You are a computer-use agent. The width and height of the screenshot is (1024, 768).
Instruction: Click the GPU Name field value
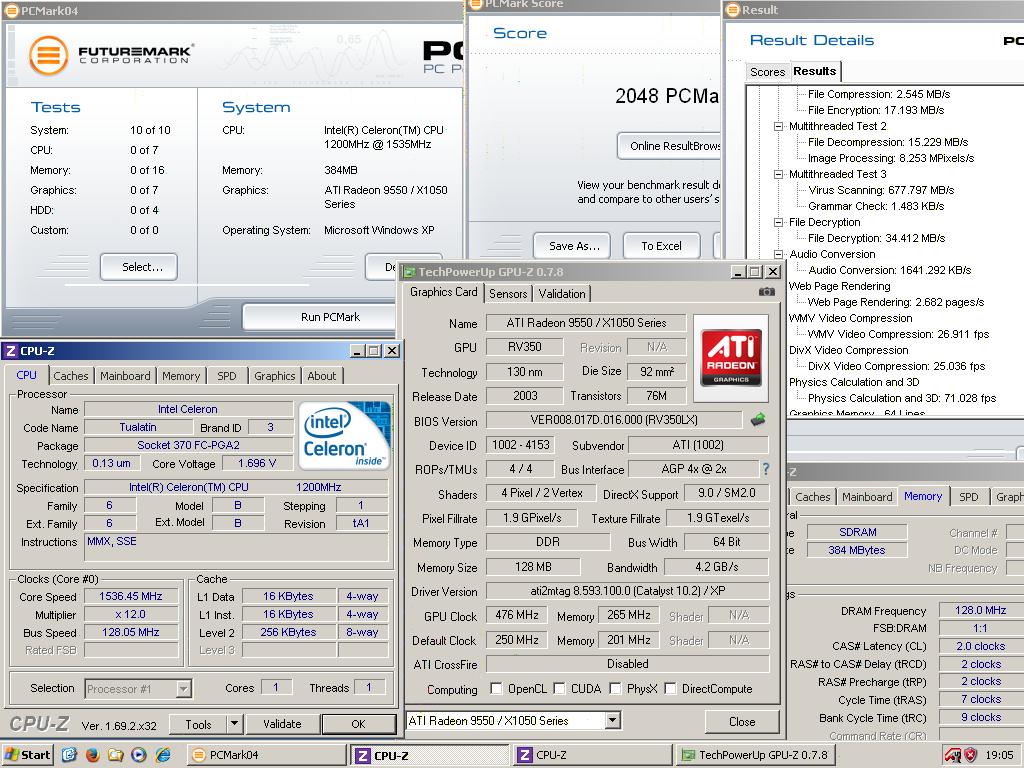[586, 323]
